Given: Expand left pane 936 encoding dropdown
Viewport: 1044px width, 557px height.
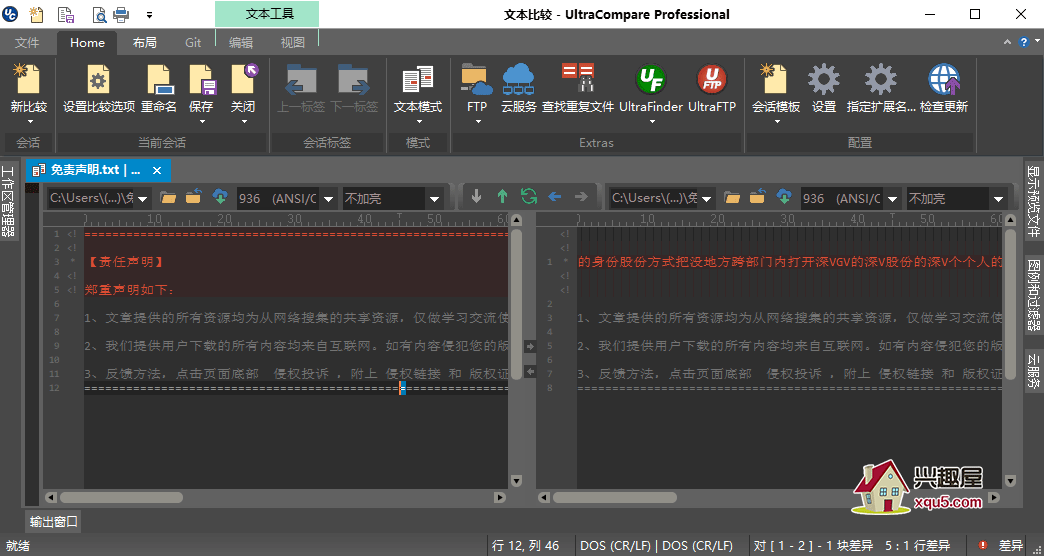Looking at the screenshot, I should (328, 198).
